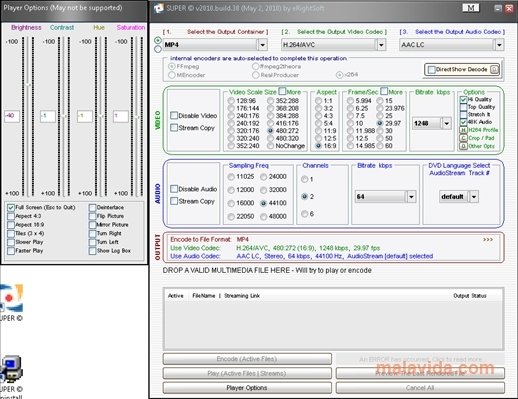Select 4:3 aspect ratio
Screen dimensions: 518x399
click(319, 116)
